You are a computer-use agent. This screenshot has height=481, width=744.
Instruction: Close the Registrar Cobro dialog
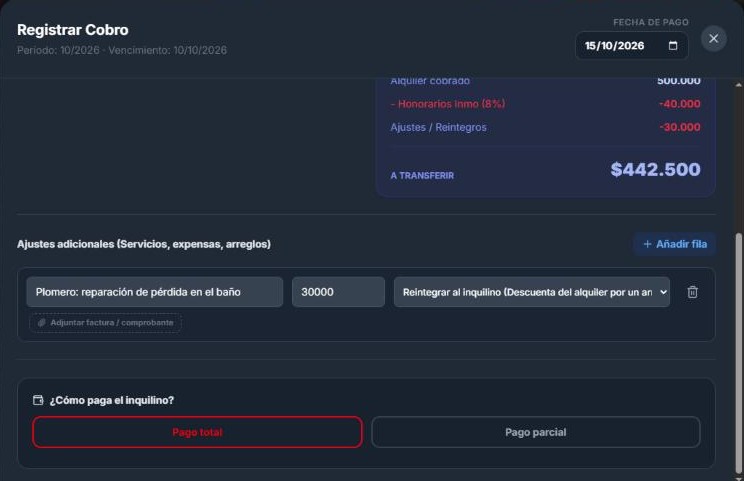tap(713, 38)
